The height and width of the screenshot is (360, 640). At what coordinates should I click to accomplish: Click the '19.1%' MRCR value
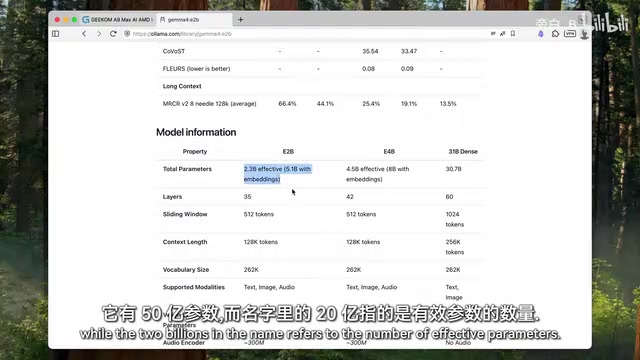coord(409,104)
